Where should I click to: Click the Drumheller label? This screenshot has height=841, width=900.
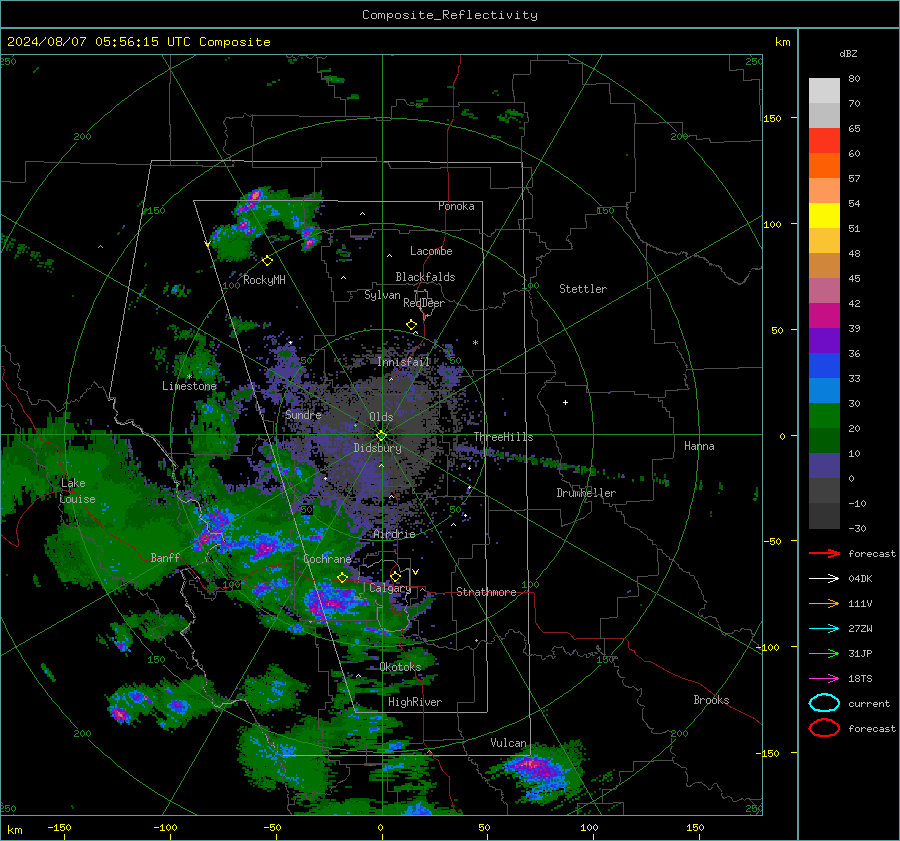coord(586,493)
